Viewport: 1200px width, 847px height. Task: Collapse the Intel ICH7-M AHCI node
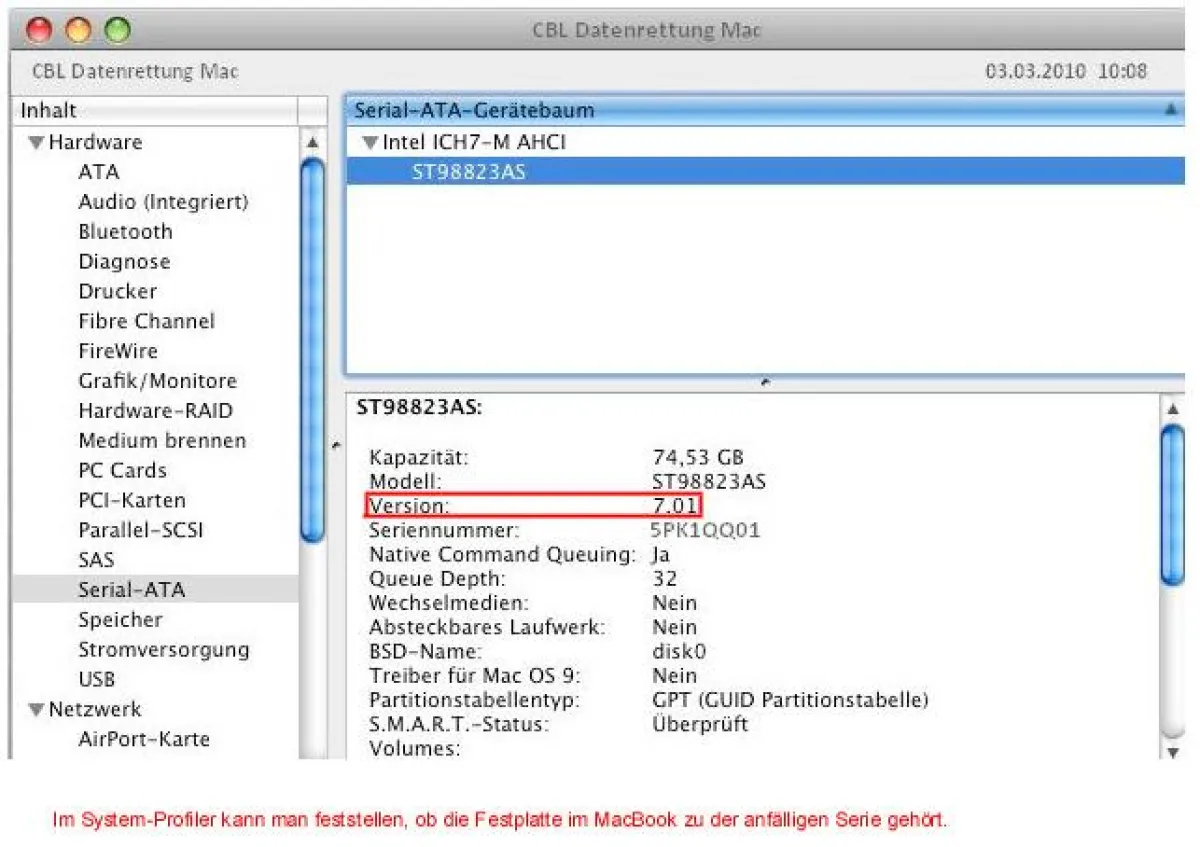(373, 142)
